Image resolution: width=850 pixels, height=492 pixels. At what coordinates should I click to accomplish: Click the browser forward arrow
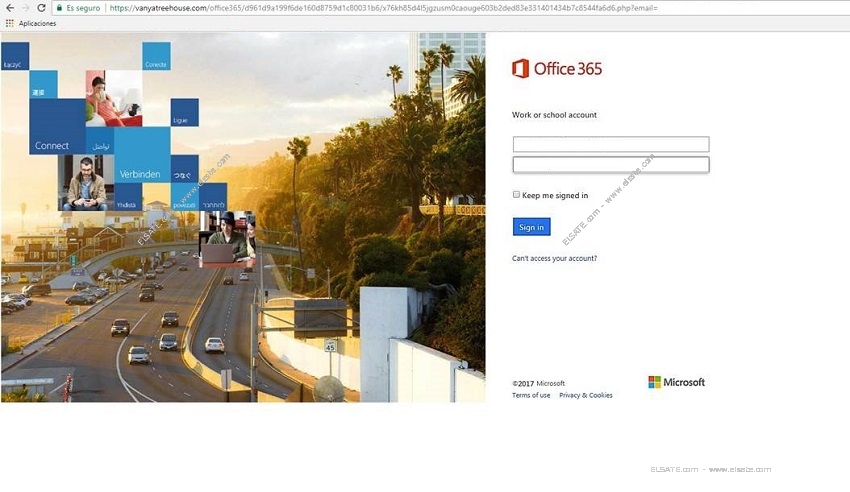coord(25,8)
